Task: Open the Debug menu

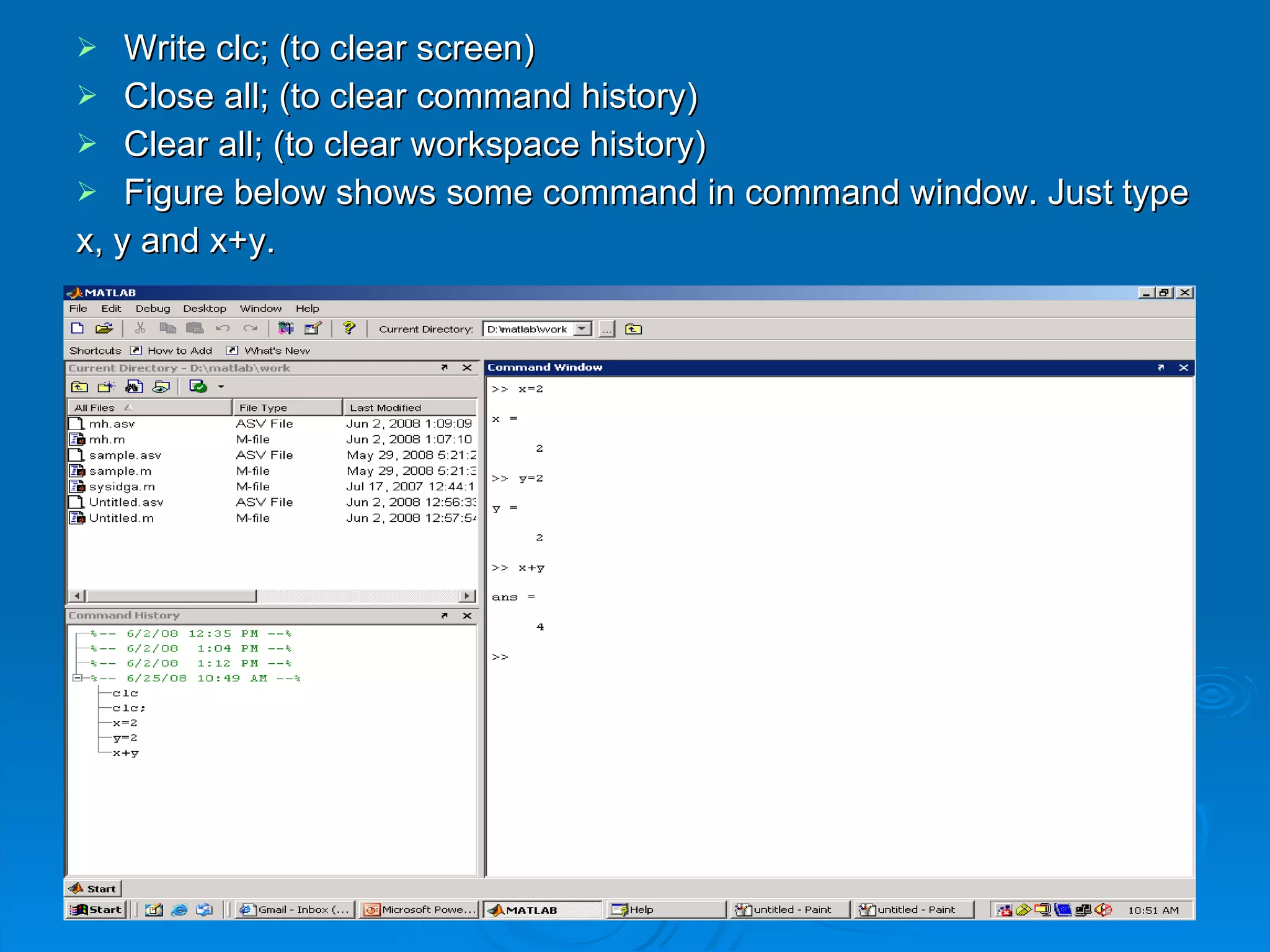Action: (x=153, y=309)
